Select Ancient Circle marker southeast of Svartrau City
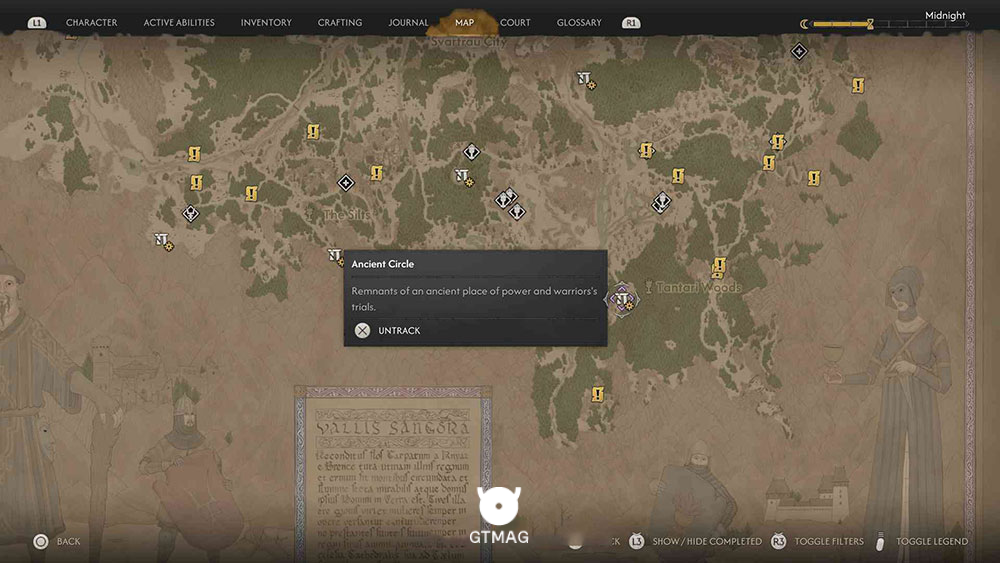This screenshot has width=1000, height=563. (x=585, y=80)
